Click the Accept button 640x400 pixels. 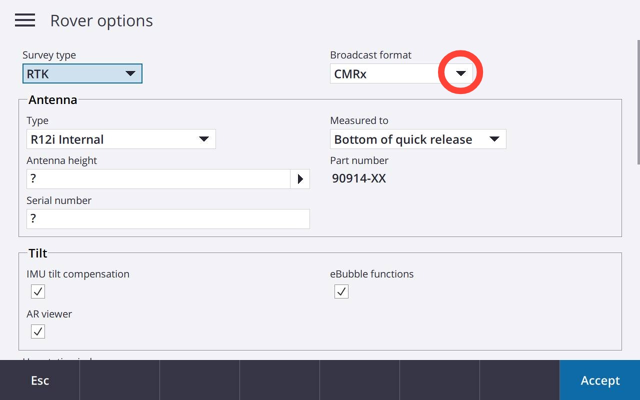pos(600,380)
